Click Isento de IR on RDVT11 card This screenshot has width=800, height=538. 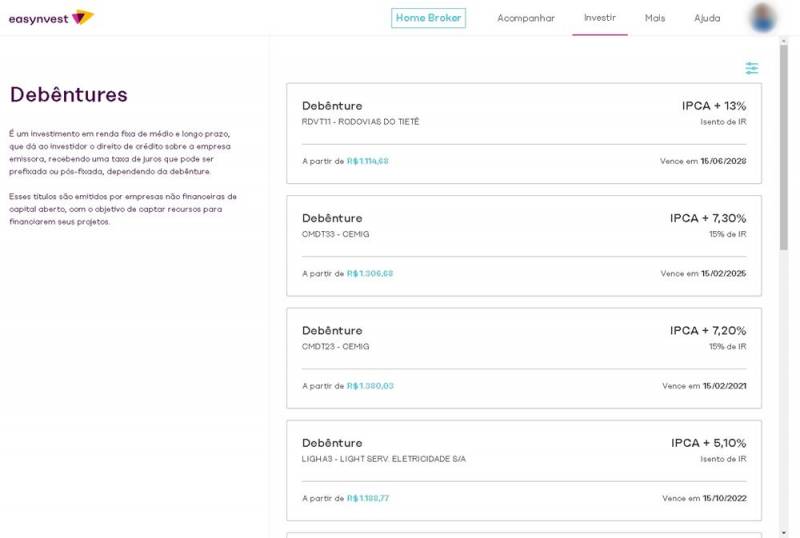(x=723, y=122)
